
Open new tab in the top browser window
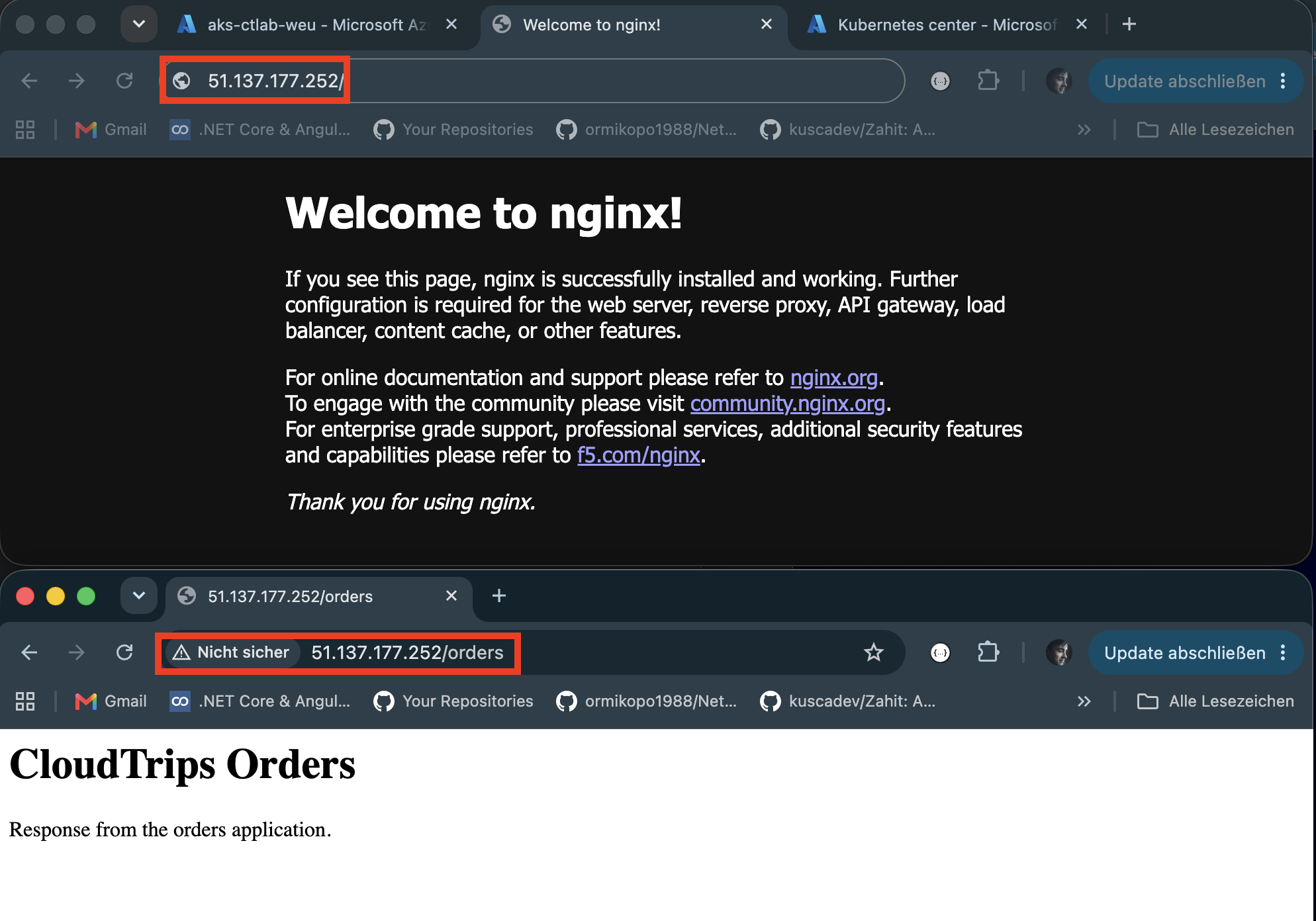1129,24
